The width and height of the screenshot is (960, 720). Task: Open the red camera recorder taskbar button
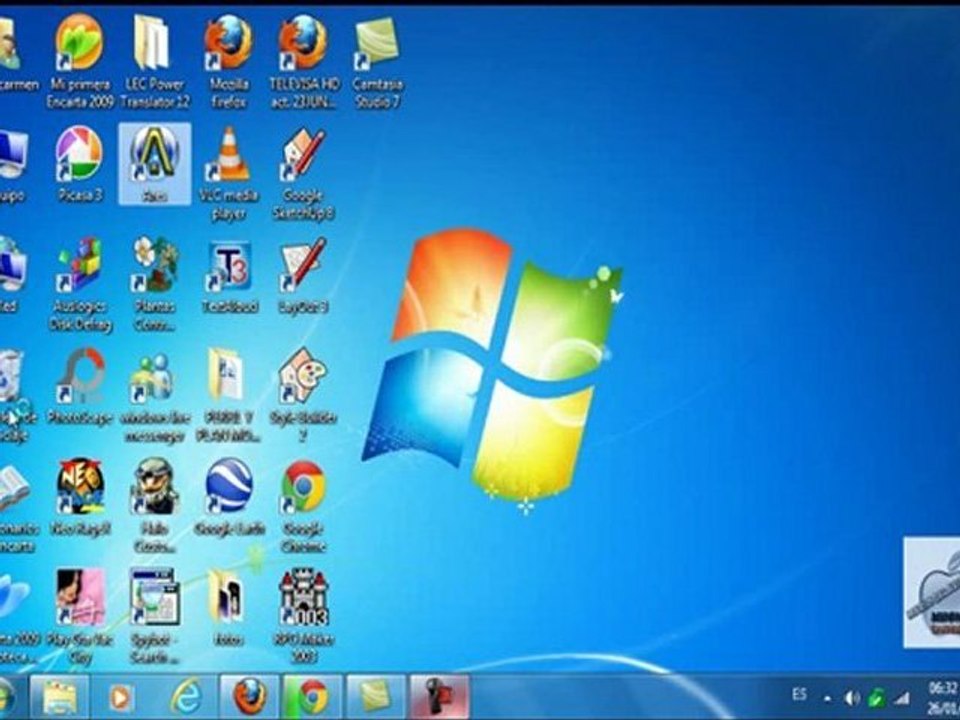coord(440,697)
